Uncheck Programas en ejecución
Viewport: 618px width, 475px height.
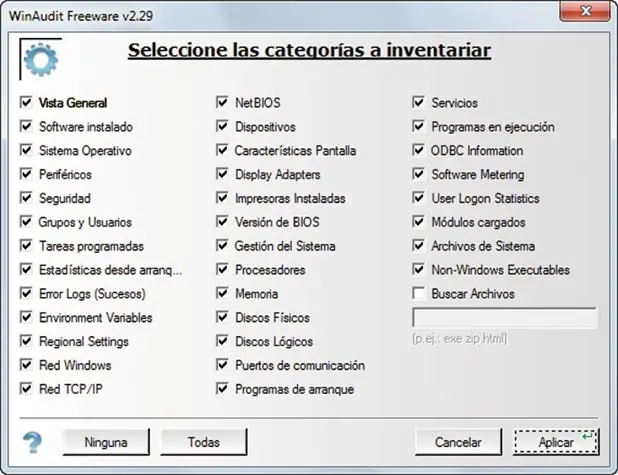point(419,127)
